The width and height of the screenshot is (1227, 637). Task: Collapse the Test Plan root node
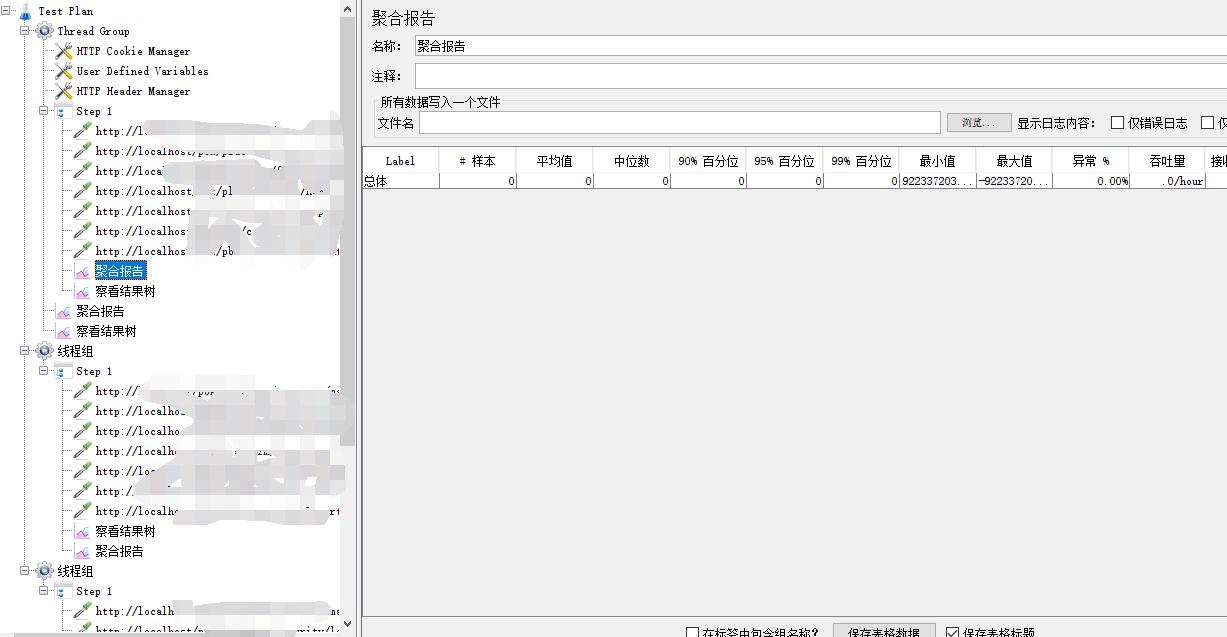(x=5, y=11)
